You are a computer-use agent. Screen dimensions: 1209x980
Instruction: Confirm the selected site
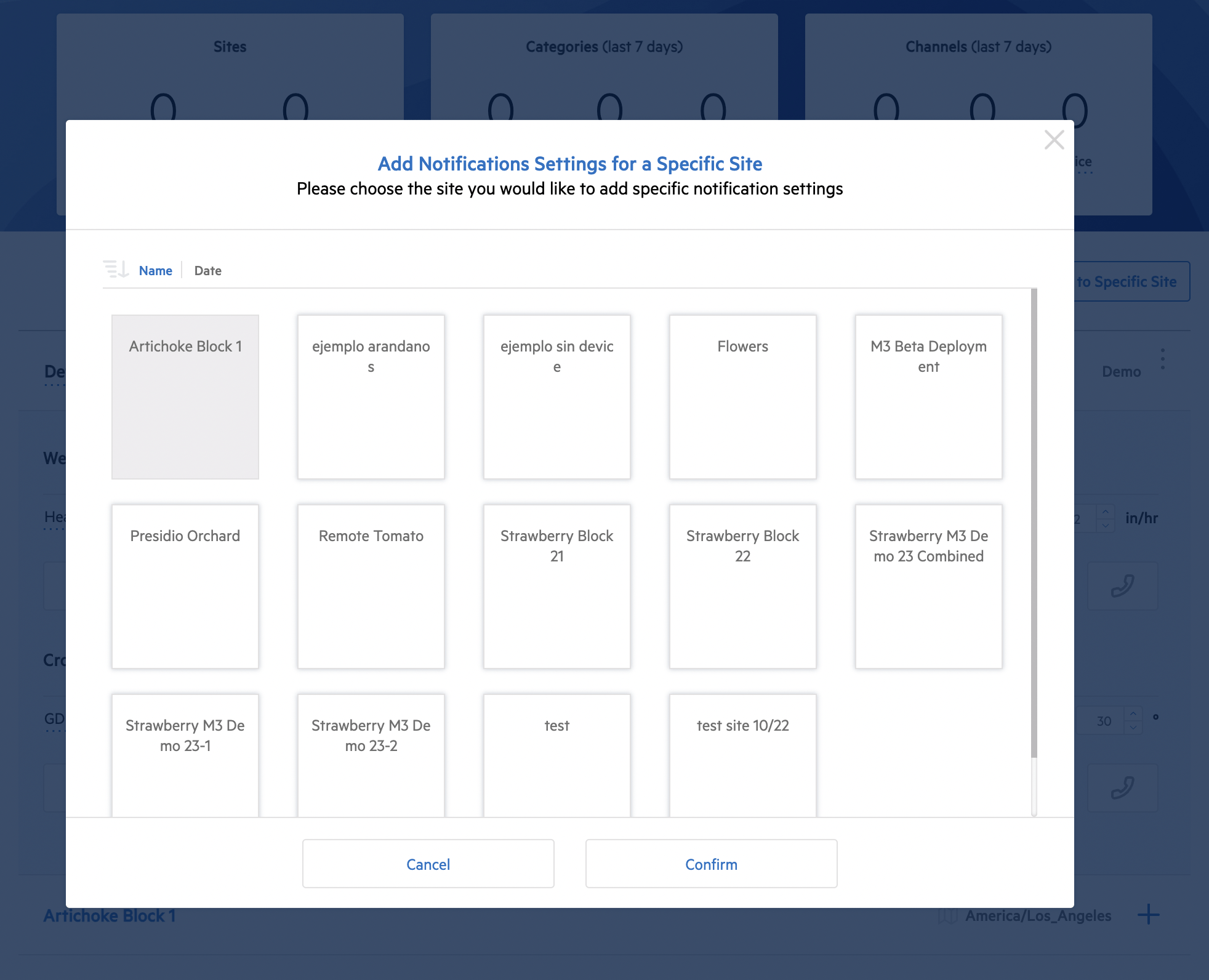(711, 864)
